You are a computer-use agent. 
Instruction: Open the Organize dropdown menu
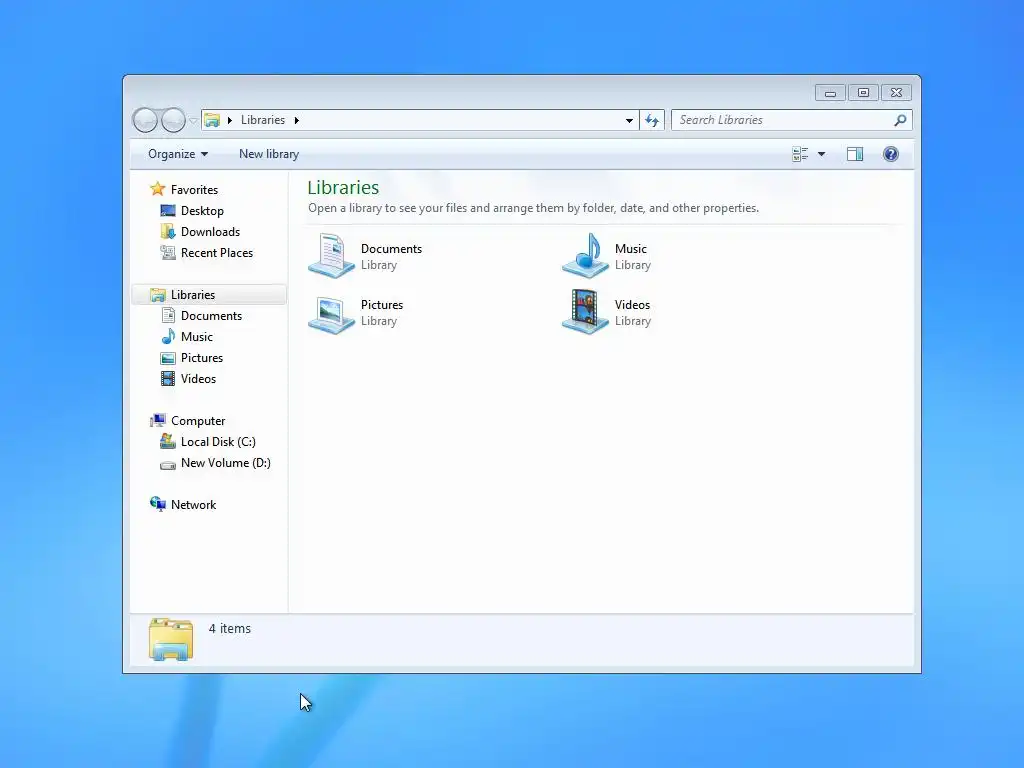point(178,154)
